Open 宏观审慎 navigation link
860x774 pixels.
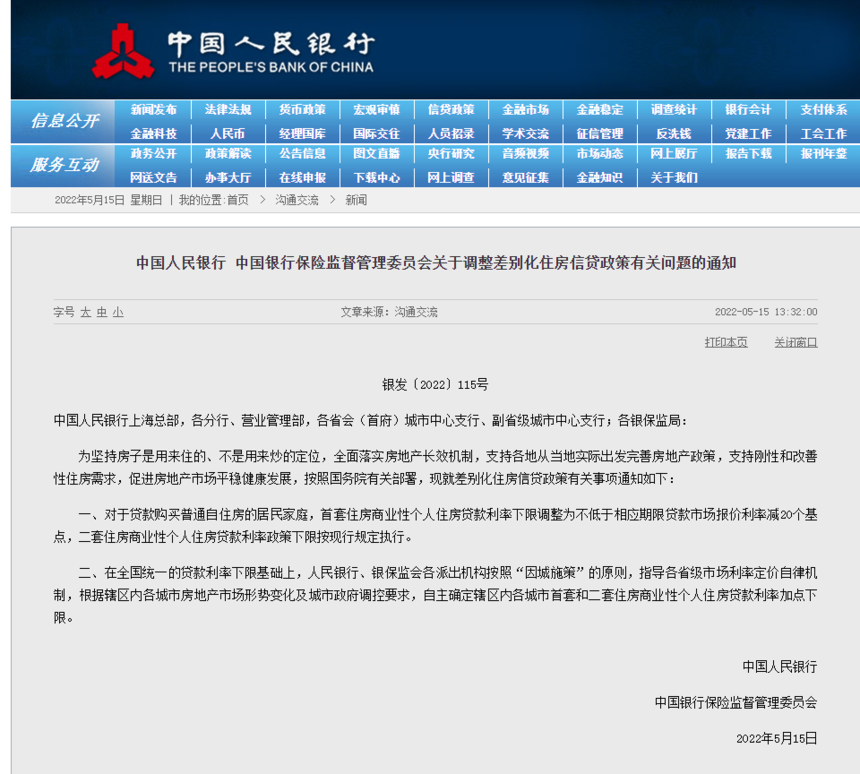pyautogui.click(x=377, y=110)
